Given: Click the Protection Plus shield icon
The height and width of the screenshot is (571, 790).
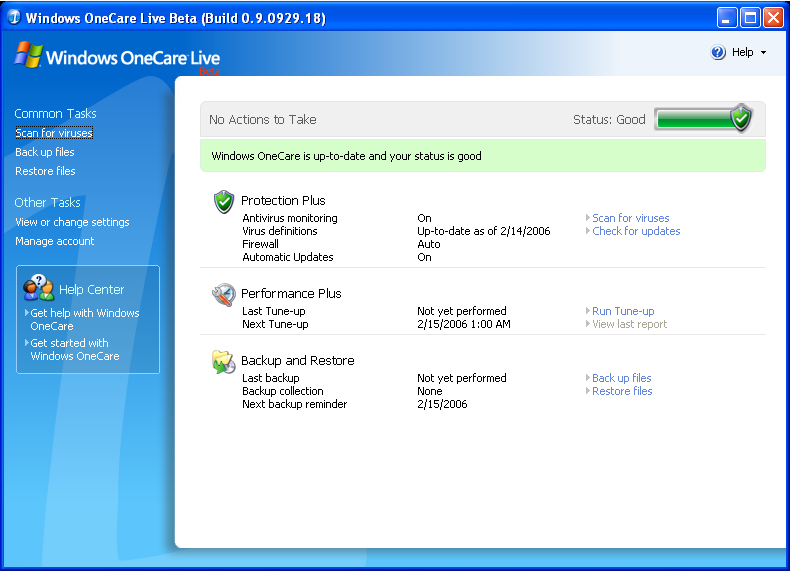Looking at the screenshot, I should click(223, 202).
